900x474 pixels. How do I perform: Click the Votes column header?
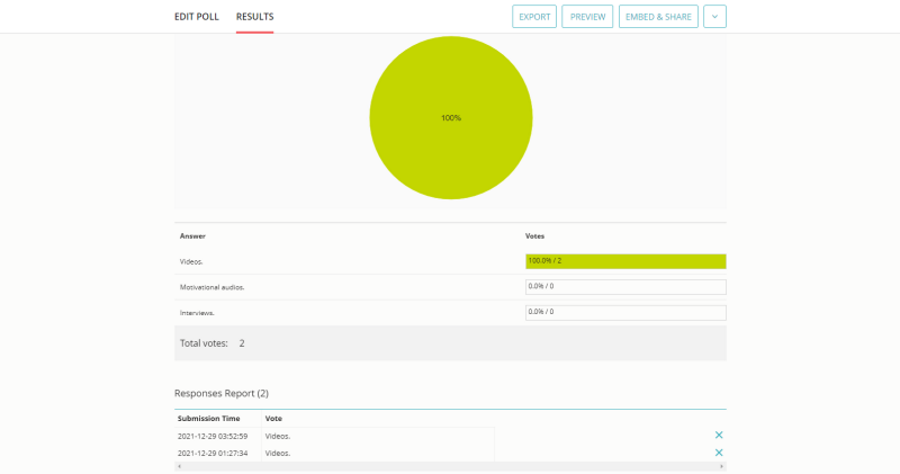click(x=534, y=236)
